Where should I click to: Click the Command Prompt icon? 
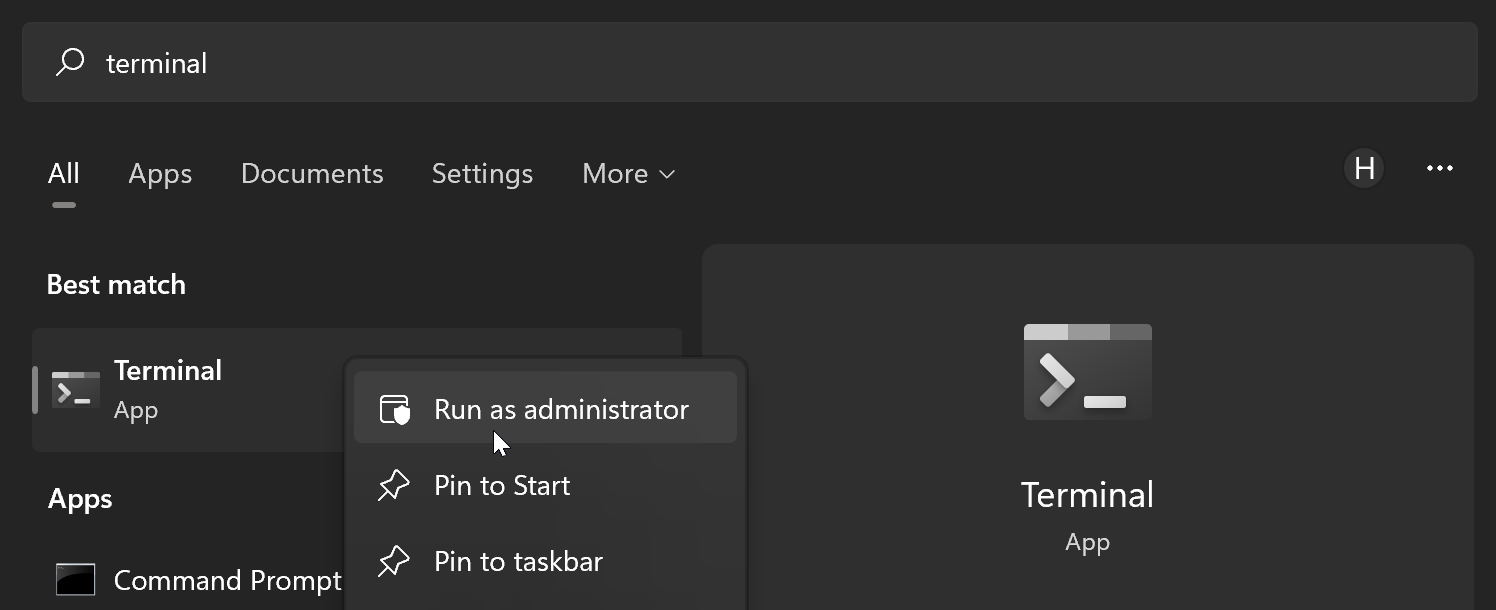(76, 580)
